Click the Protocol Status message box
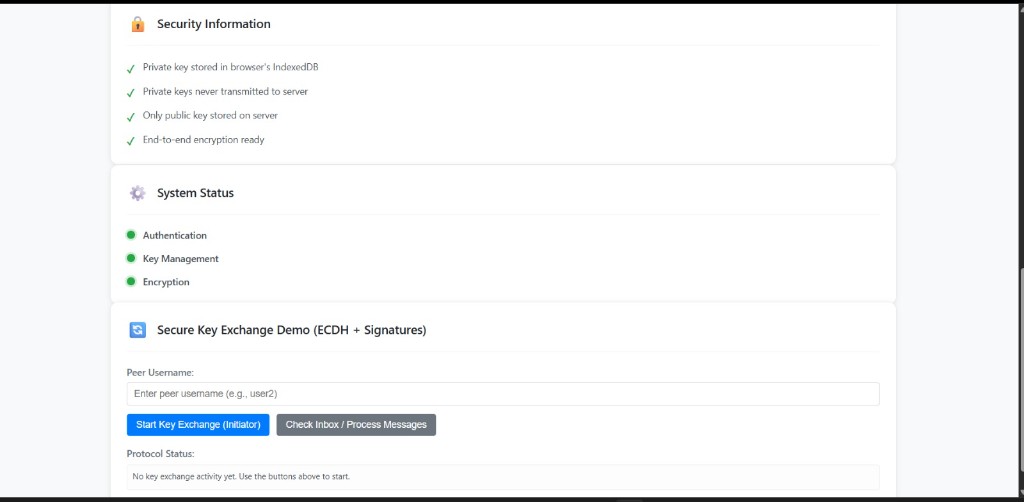This screenshot has height=502, width=1024. pos(503,477)
